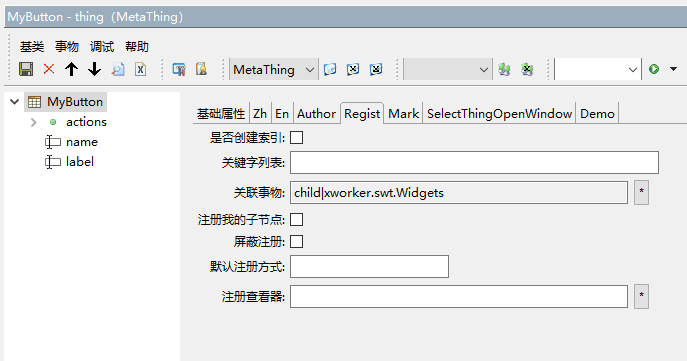Click the save floppy disk icon
Viewport: 687px width, 361px height.
[26, 69]
